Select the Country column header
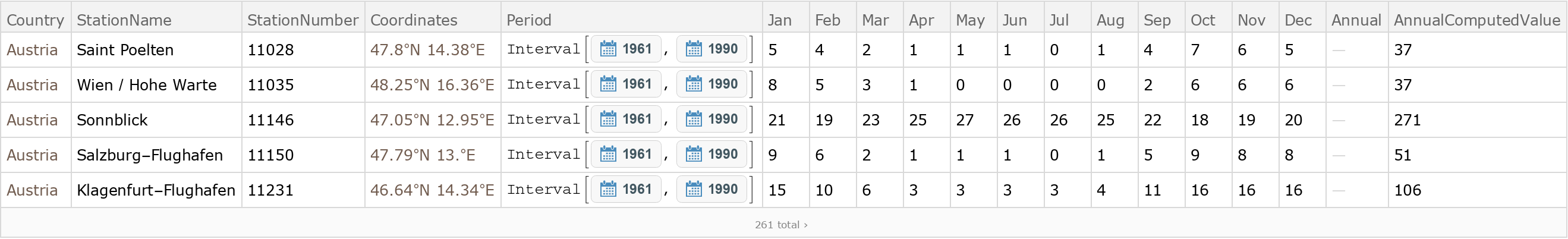The height and width of the screenshot is (239, 1568). point(35,20)
